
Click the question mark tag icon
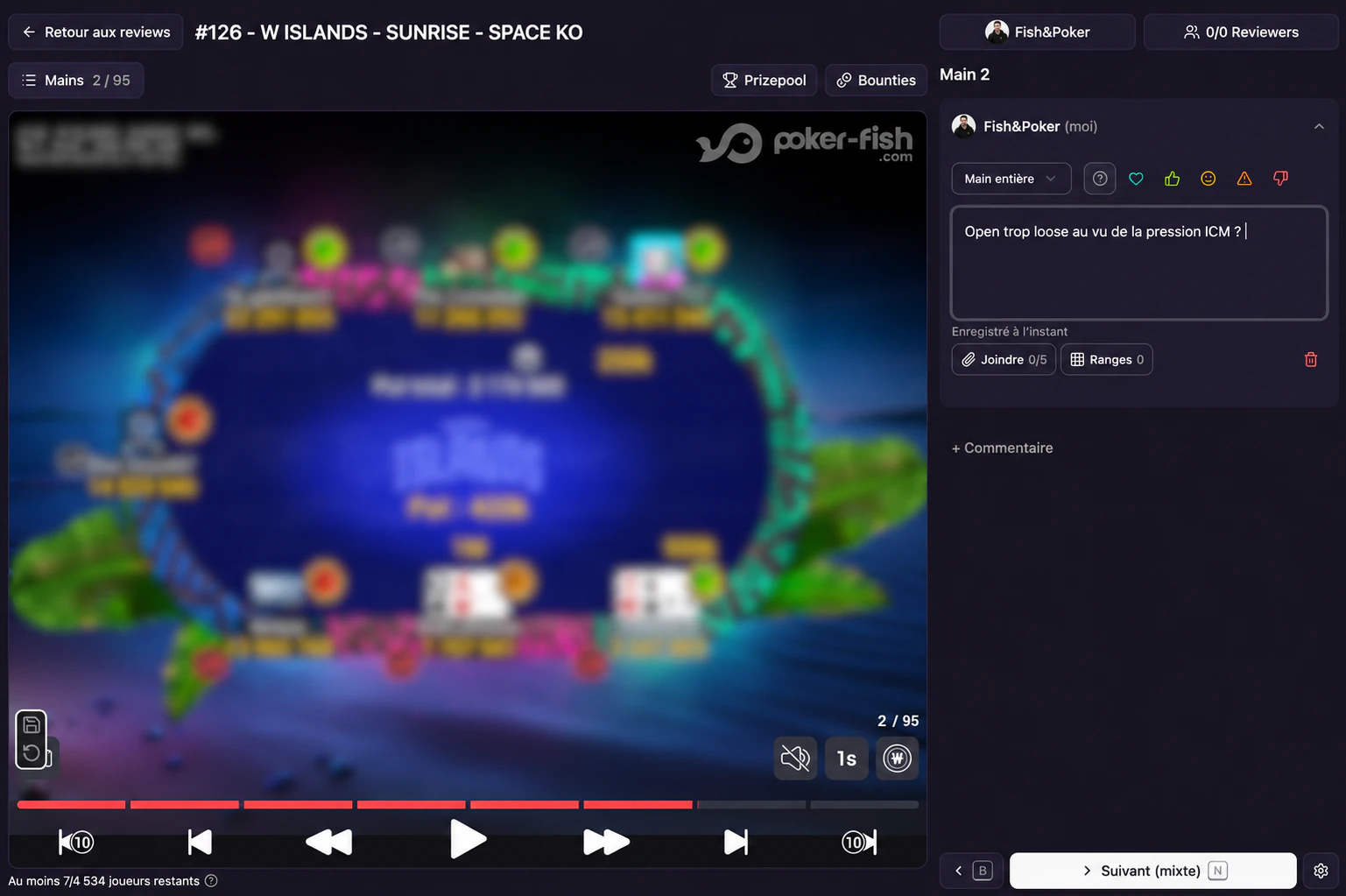pyautogui.click(x=1100, y=179)
